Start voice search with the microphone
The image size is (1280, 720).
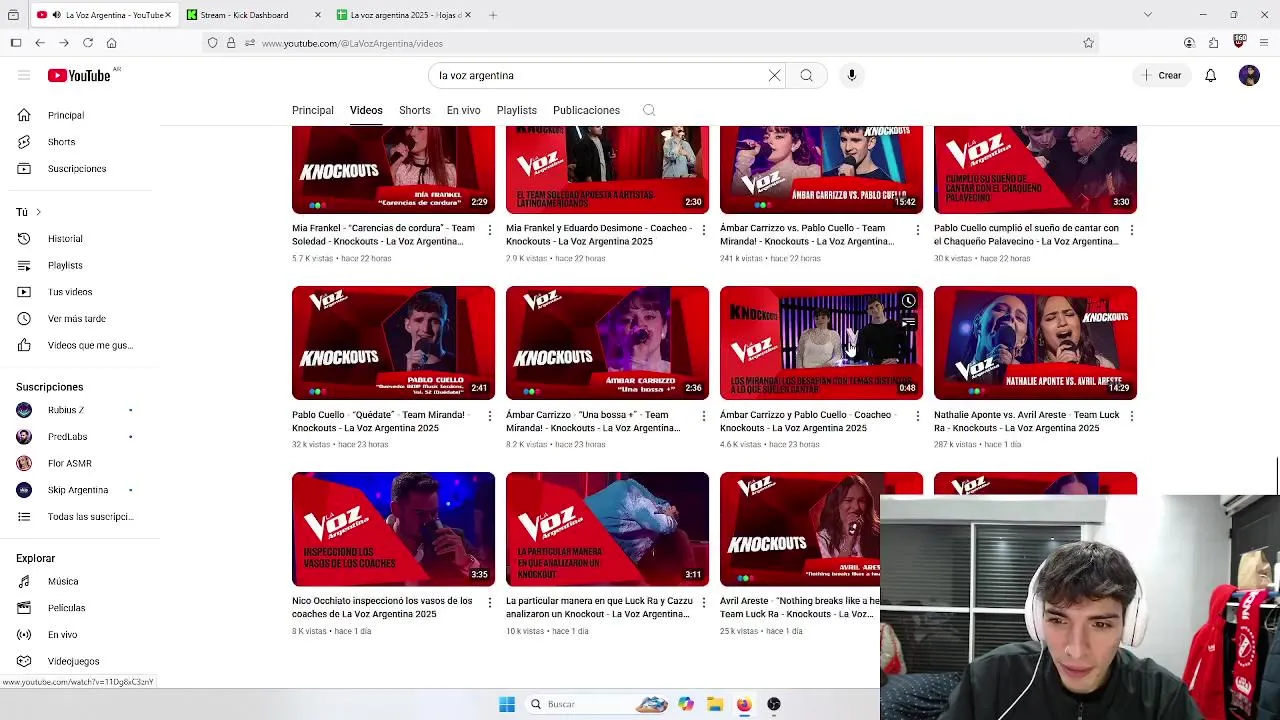852,75
